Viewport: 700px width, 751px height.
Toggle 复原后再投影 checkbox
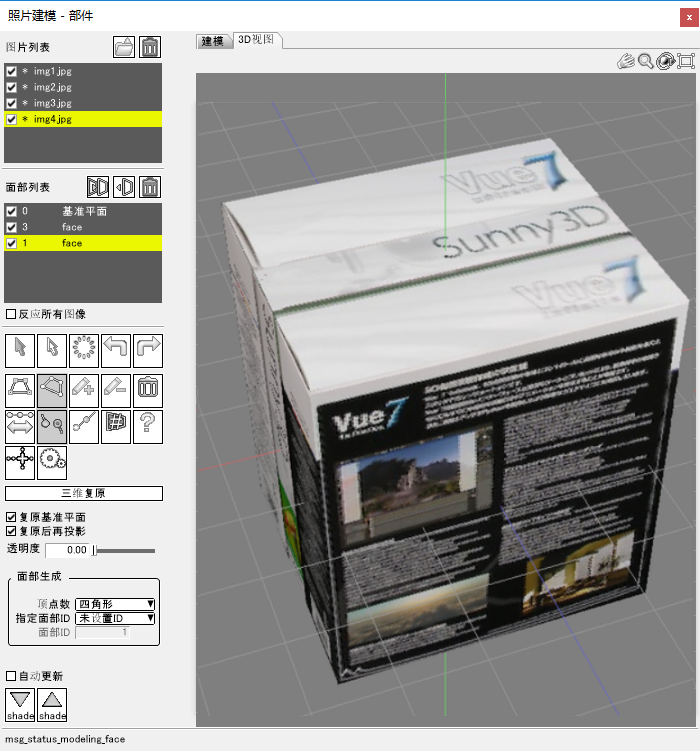(11, 531)
